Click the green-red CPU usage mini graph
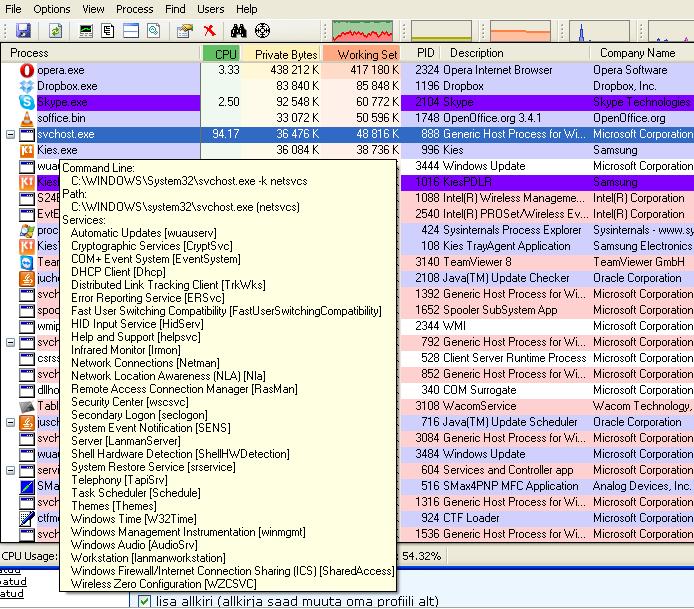Image resolution: width=694 pixels, height=609 pixels. click(362, 31)
